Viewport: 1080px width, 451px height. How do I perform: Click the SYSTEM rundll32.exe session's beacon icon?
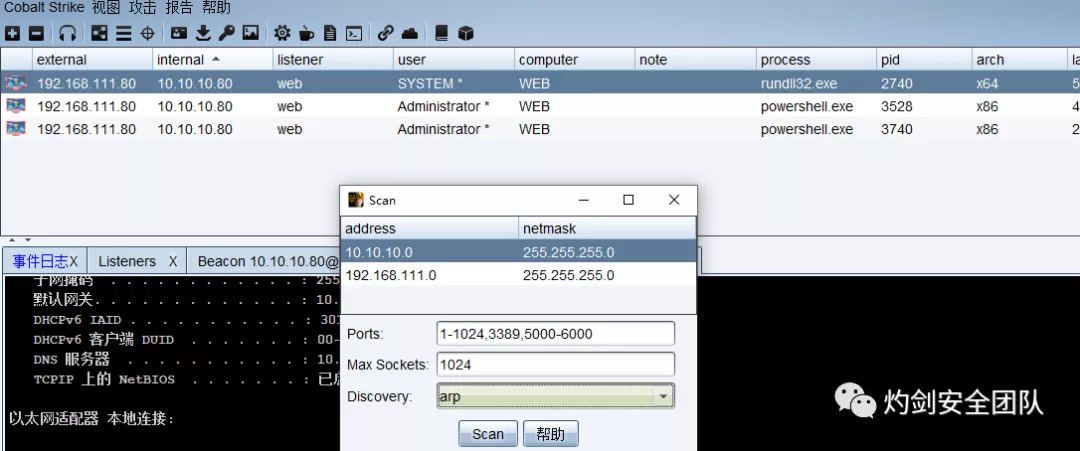tap(15, 83)
